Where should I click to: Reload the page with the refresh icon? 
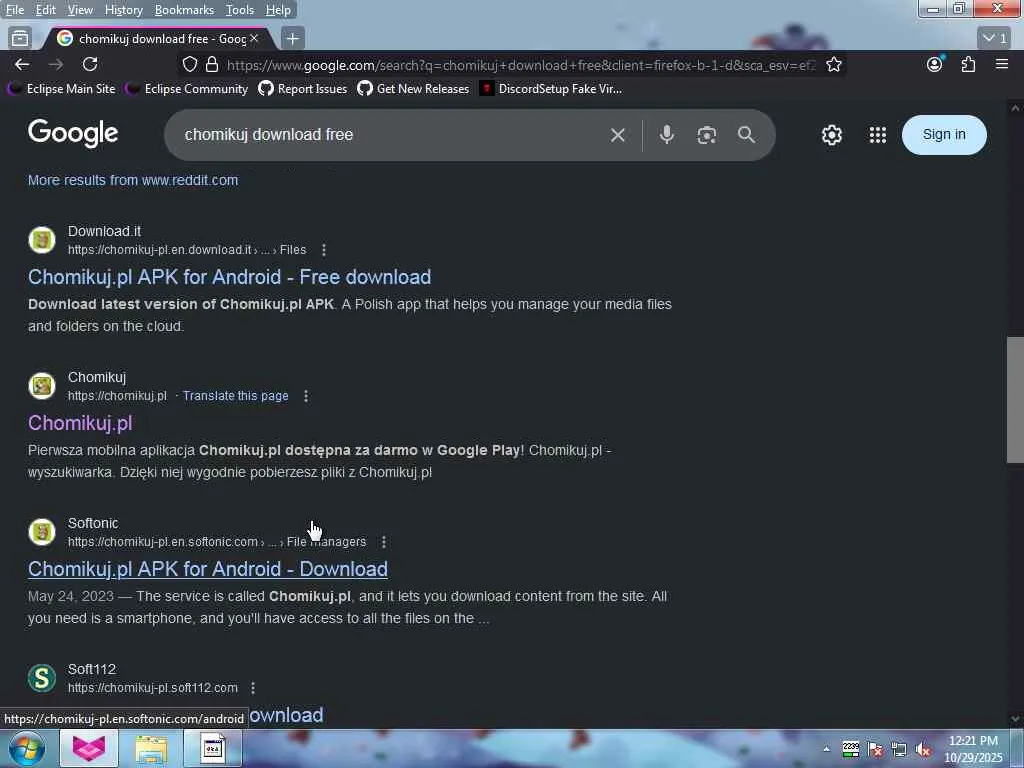pos(90,64)
